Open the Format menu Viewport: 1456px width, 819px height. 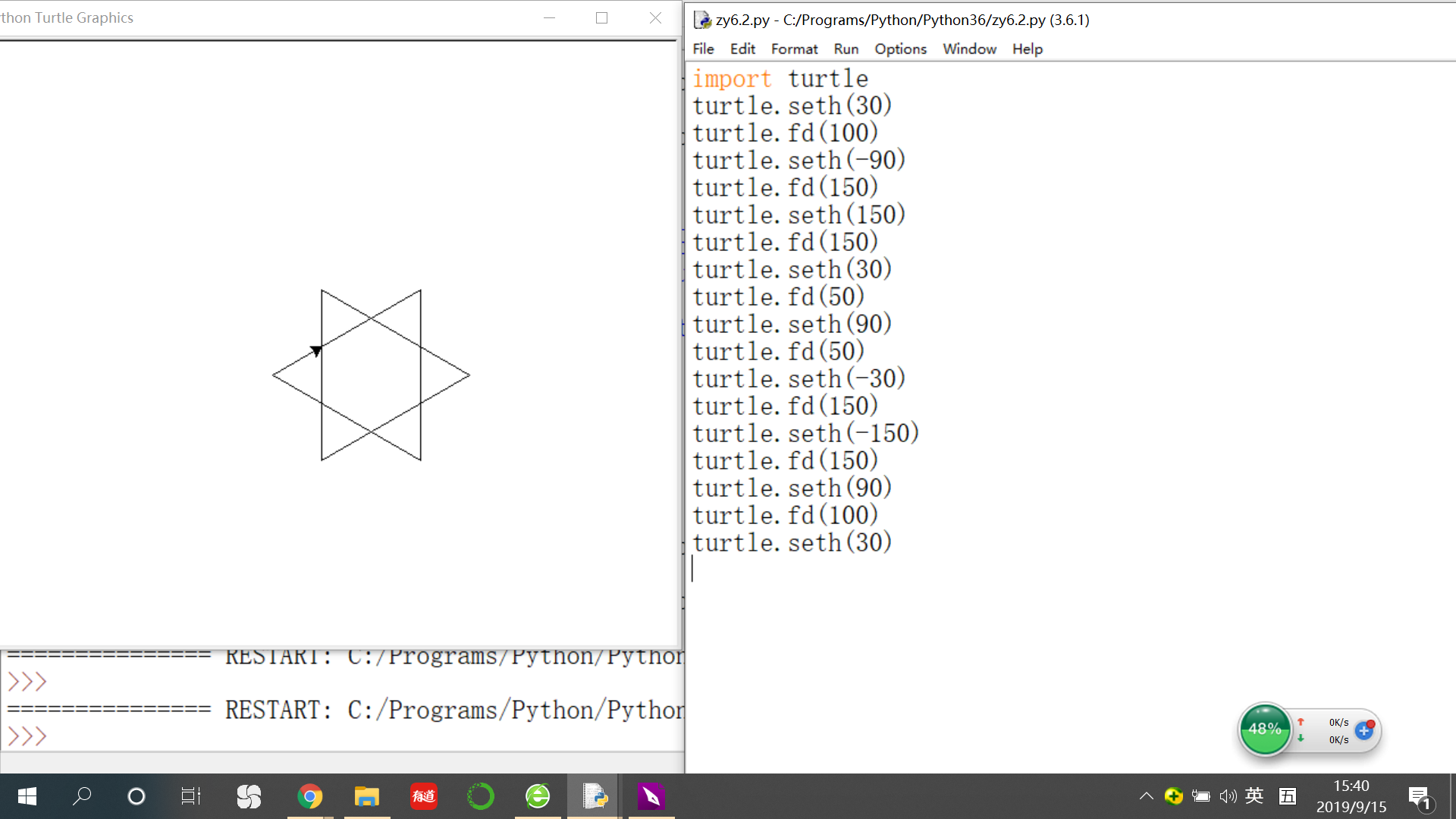[794, 49]
